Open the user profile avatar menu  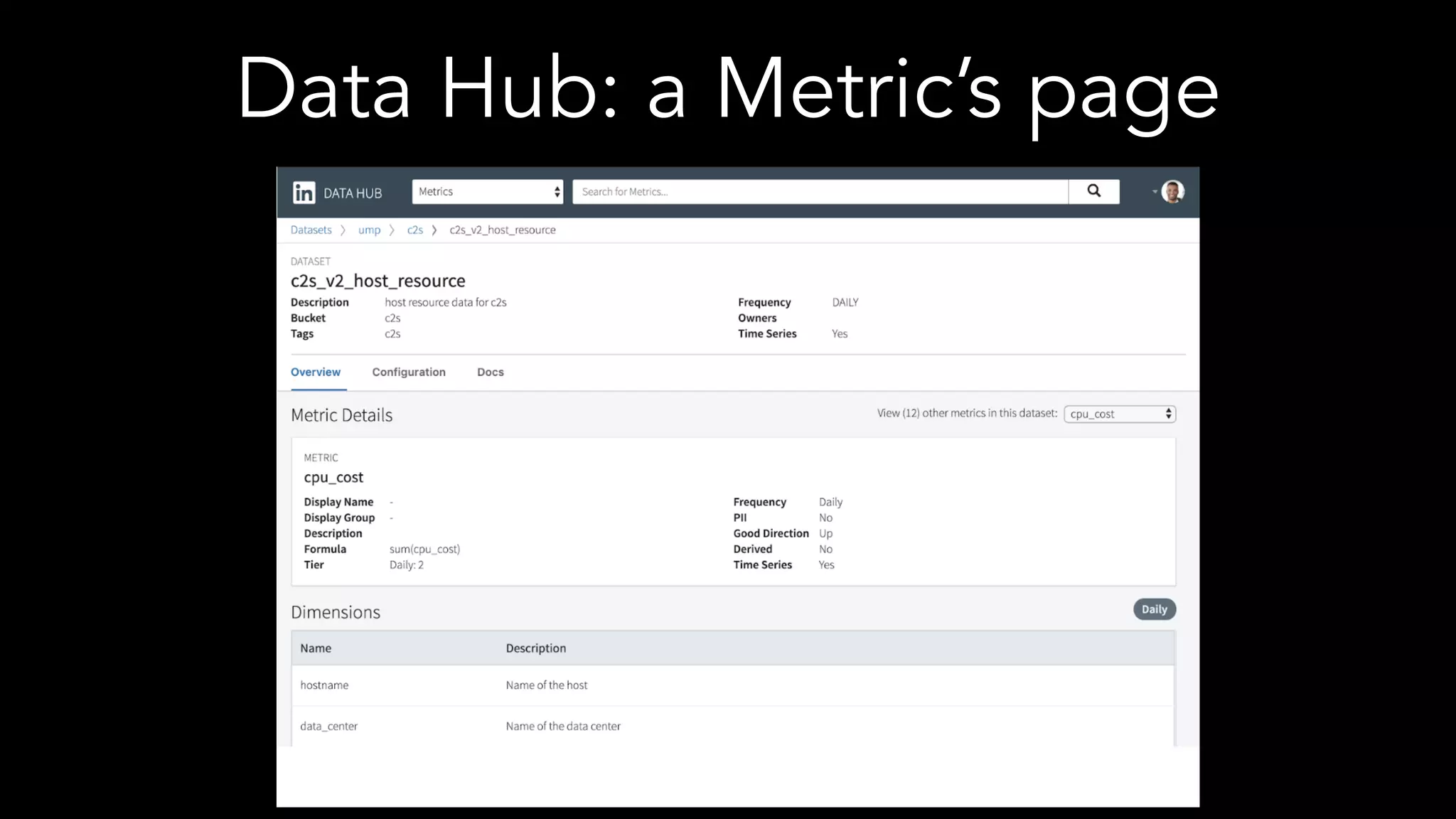[1172, 191]
